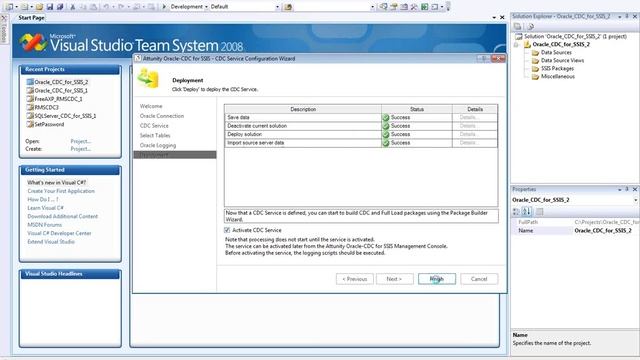Image resolution: width=640 pixels, height=360 pixels.
Task: Open the FreeAXP_RMSCDC_1 recent project
Action: [x=58, y=99]
